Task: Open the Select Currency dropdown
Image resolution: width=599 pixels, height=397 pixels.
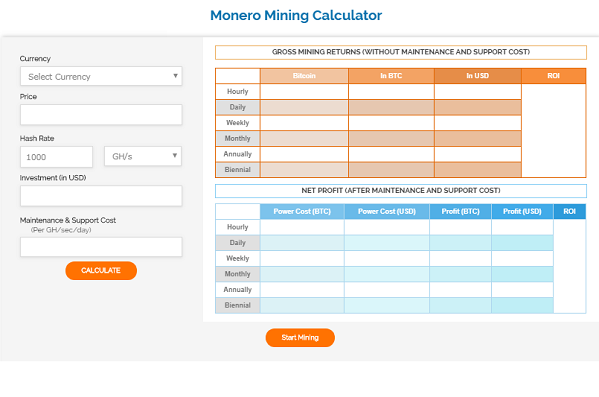Action: pos(101,76)
